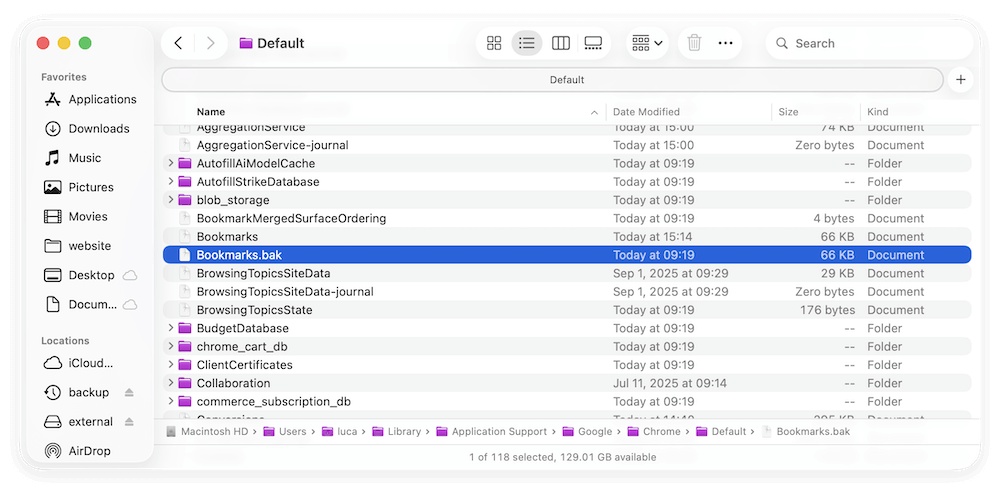Open the backup volume in sidebar
1000x489 pixels.
click(x=77, y=393)
